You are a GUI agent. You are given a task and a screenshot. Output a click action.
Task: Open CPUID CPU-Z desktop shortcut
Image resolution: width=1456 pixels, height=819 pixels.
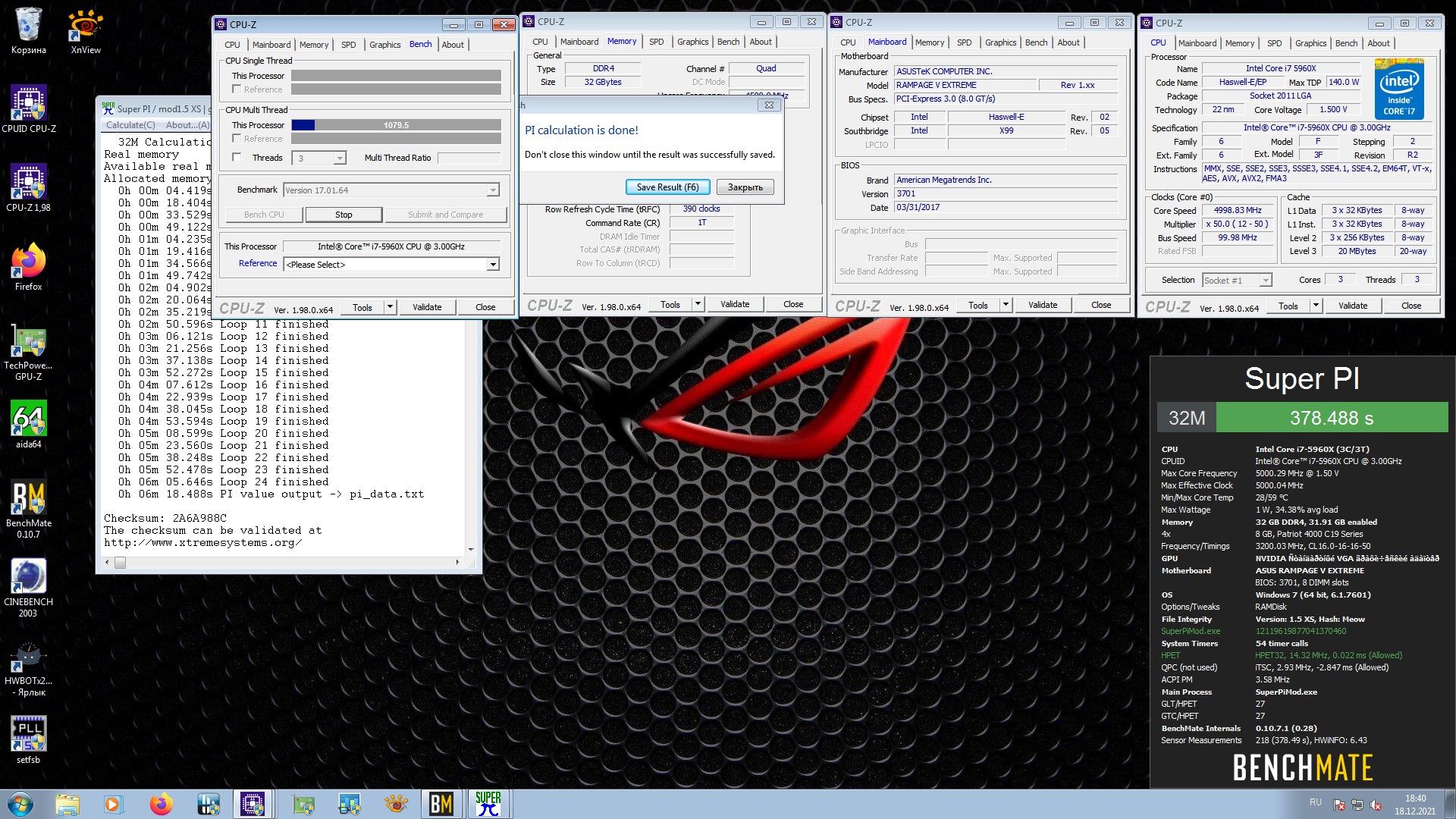click(28, 110)
